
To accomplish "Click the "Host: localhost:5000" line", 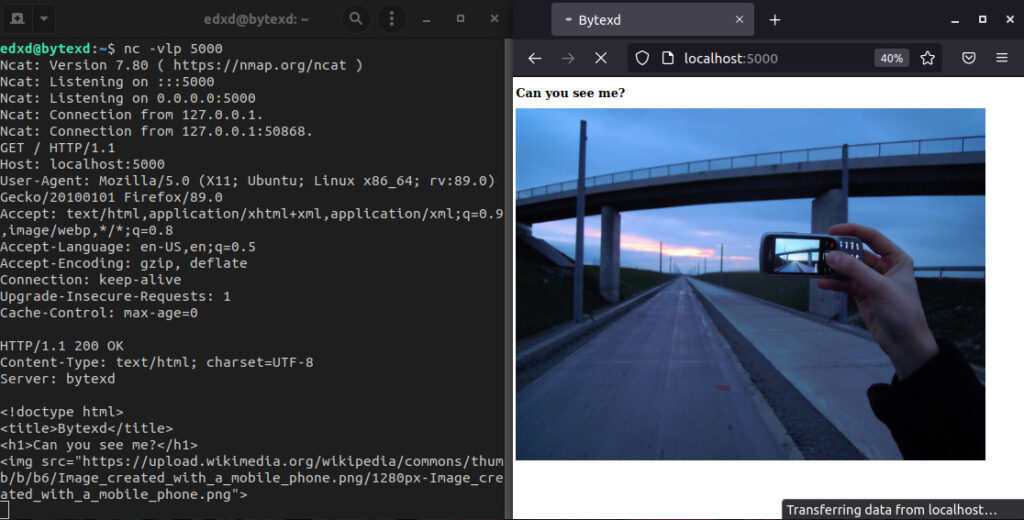I will (82, 164).
